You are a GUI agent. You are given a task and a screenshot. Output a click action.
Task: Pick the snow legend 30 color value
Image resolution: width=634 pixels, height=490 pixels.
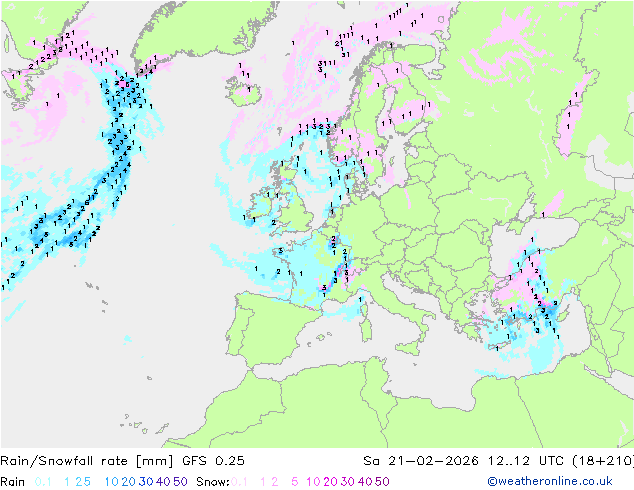(x=348, y=482)
